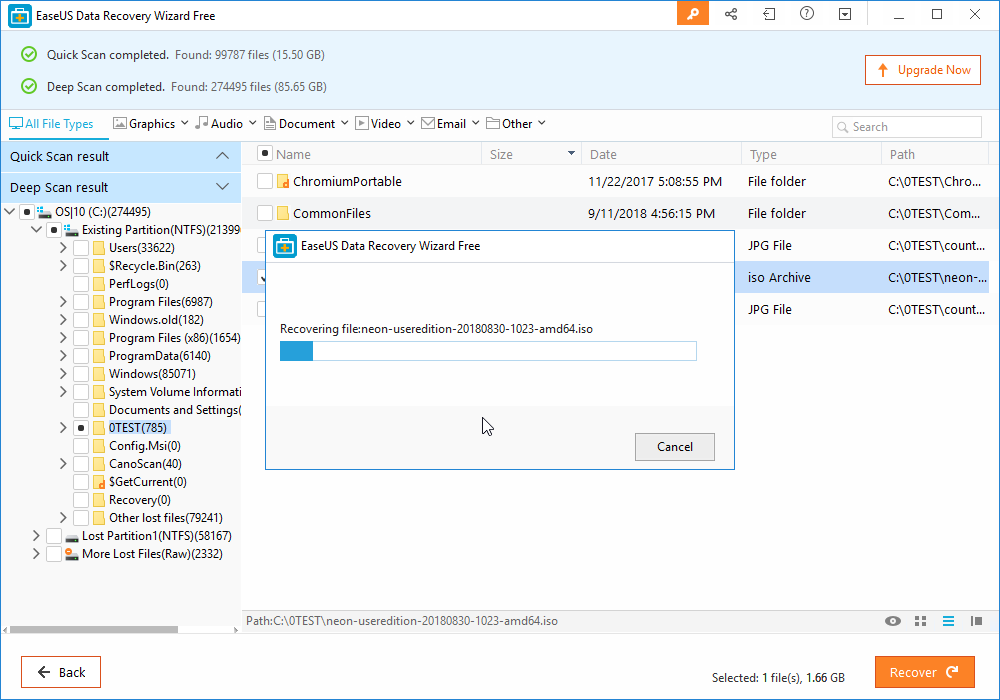
Task: Click the CommonFiles folder icon
Action: point(283,214)
